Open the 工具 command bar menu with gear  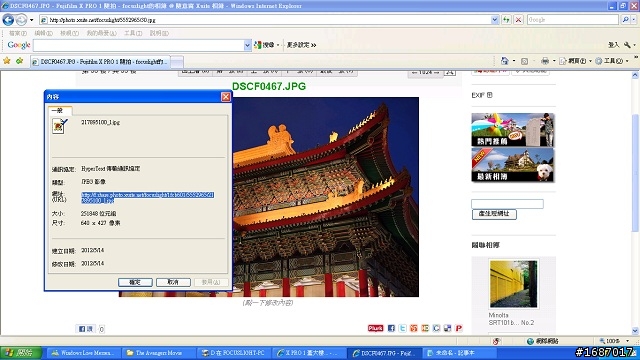point(611,61)
